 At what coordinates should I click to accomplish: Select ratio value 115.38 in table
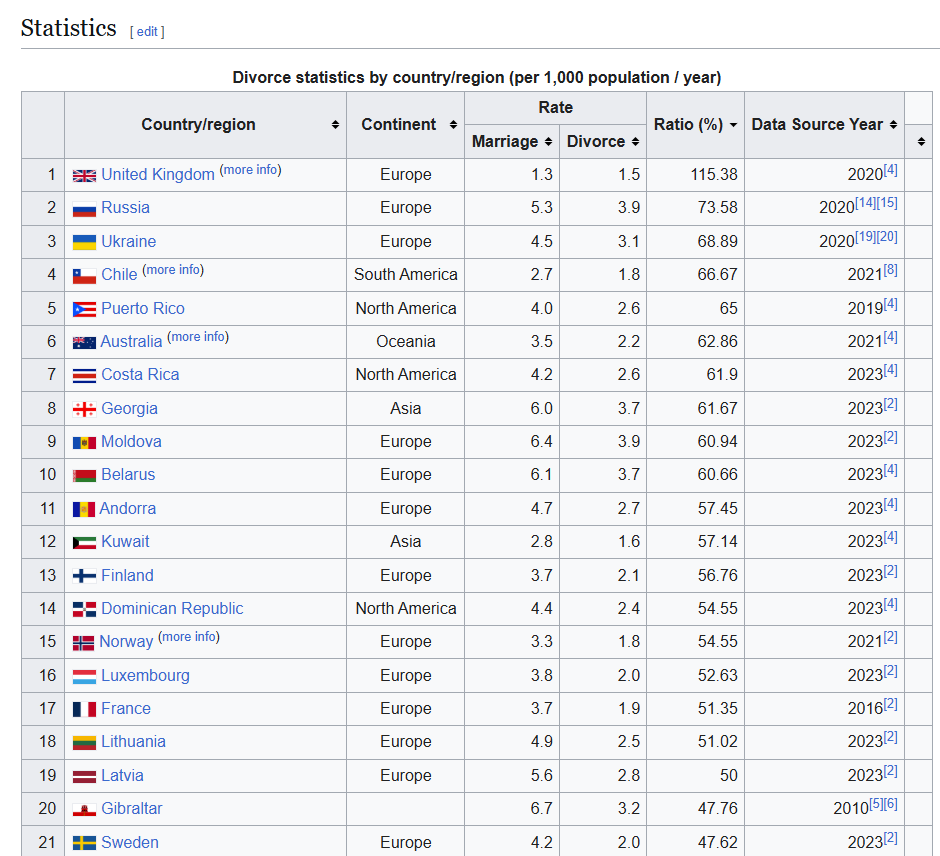pos(713,174)
